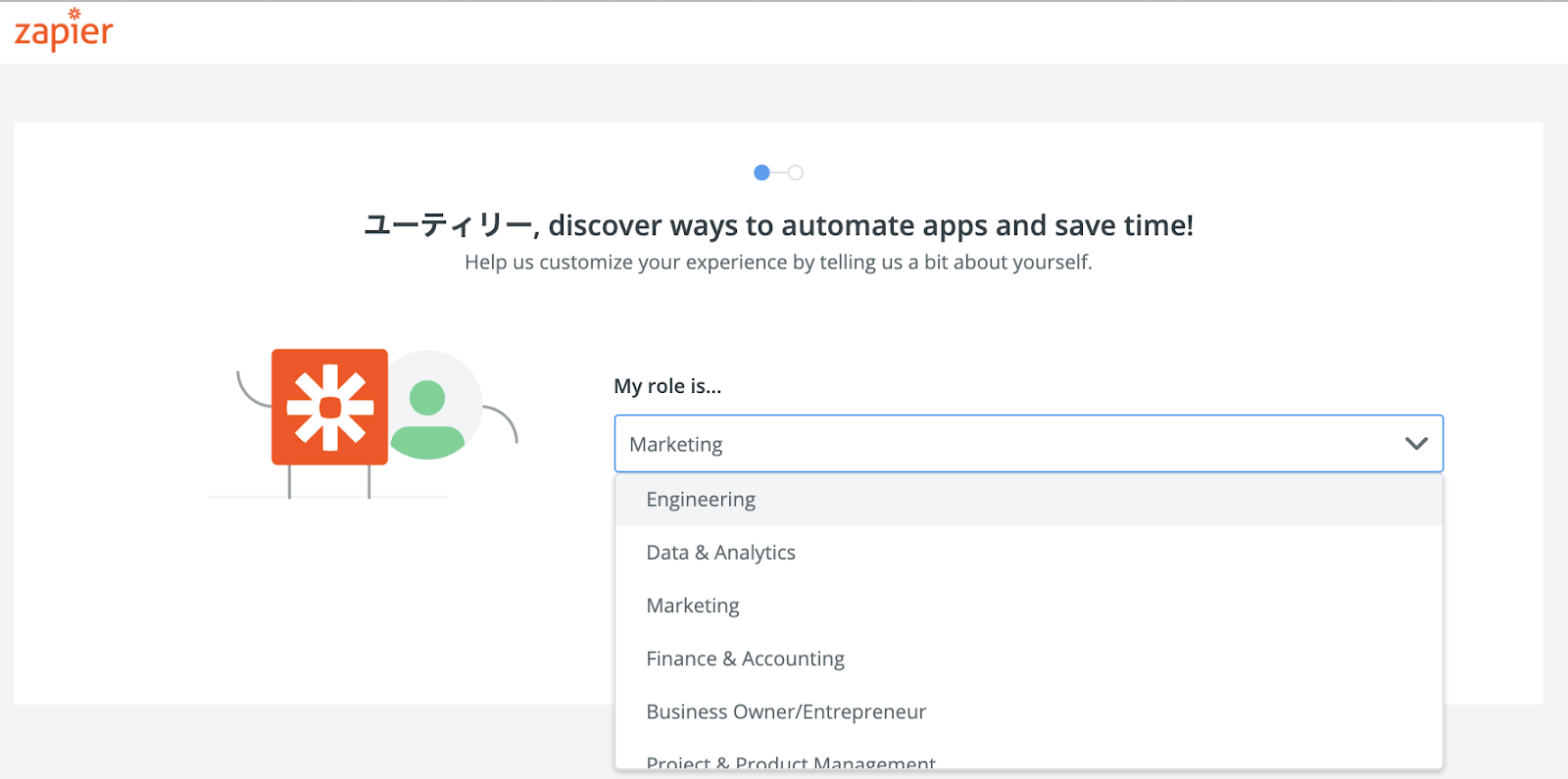Screen dimensions: 1568x779
Task: Click the orange Zapier asterisk mascot illustration
Action: pyautogui.click(x=329, y=407)
